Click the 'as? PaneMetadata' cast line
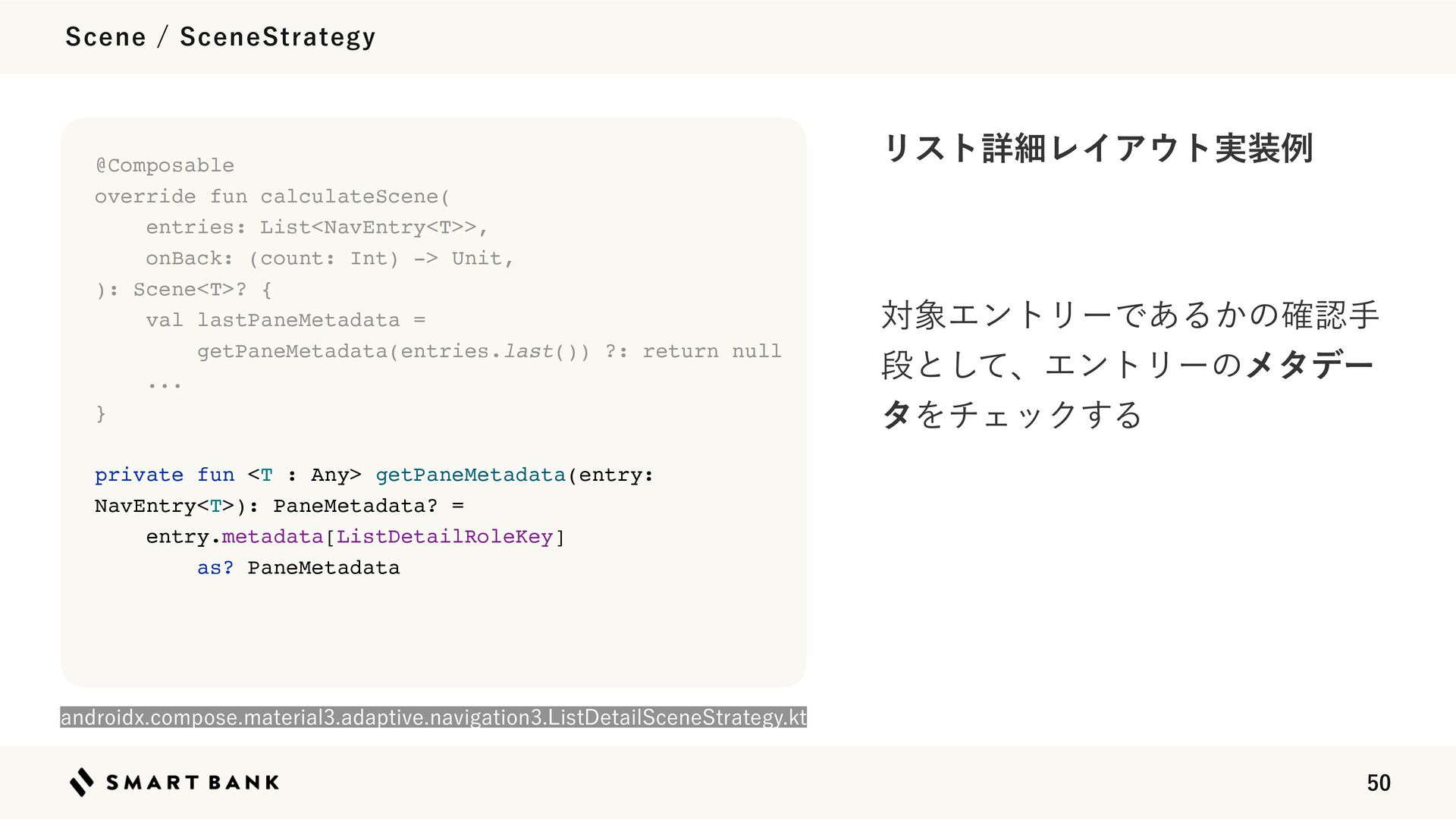The height and width of the screenshot is (819, 1456). [x=298, y=568]
